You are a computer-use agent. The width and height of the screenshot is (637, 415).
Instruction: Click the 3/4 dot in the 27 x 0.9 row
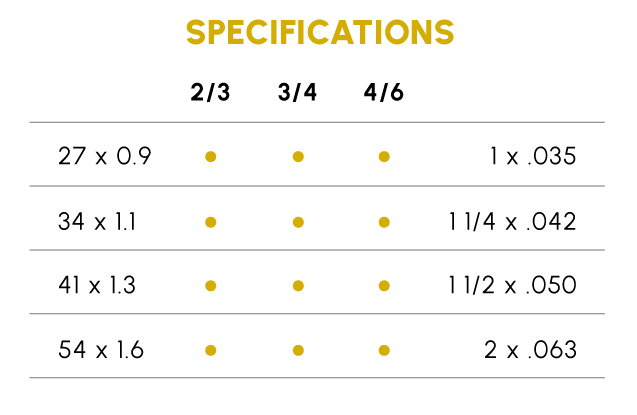(x=298, y=157)
